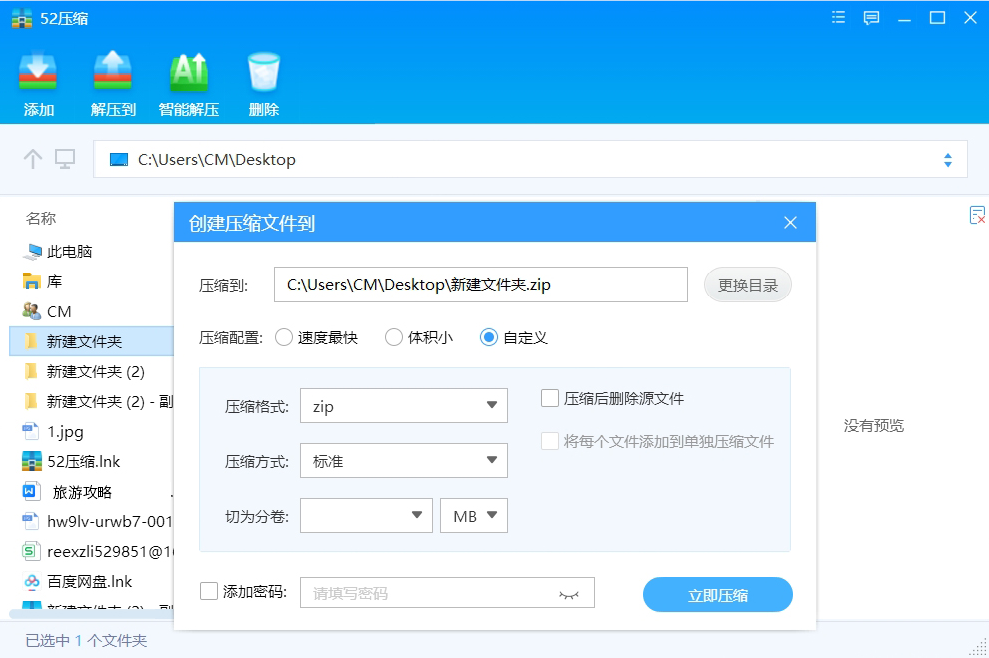Click the 压缩到 output path field
The image size is (989, 658).
(480, 285)
